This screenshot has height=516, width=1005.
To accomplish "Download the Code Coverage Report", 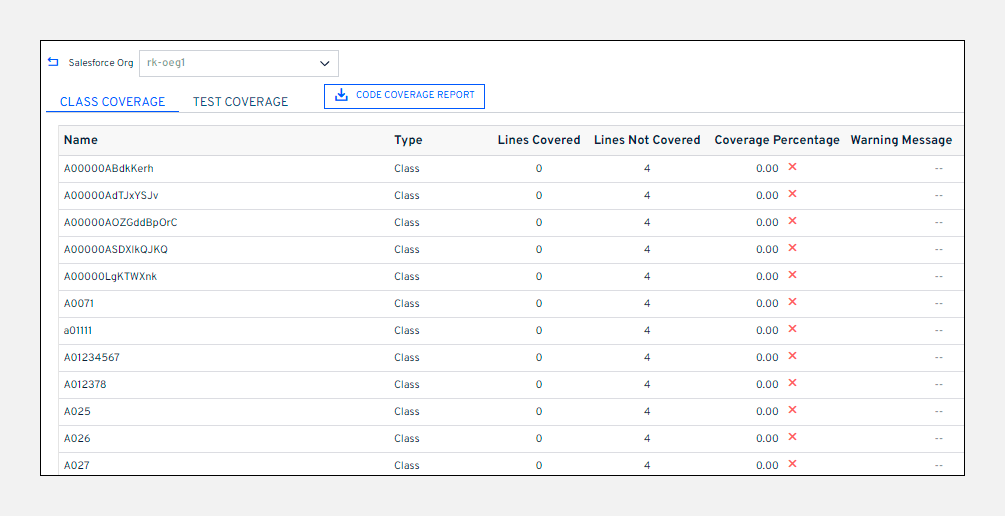I will click(404, 96).
